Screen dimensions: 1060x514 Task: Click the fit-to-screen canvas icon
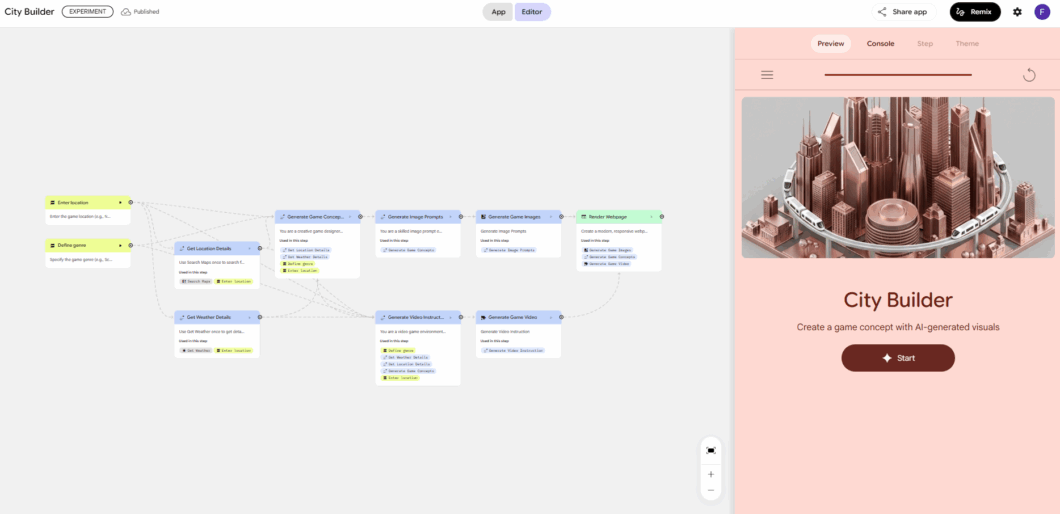click(711, 450)
